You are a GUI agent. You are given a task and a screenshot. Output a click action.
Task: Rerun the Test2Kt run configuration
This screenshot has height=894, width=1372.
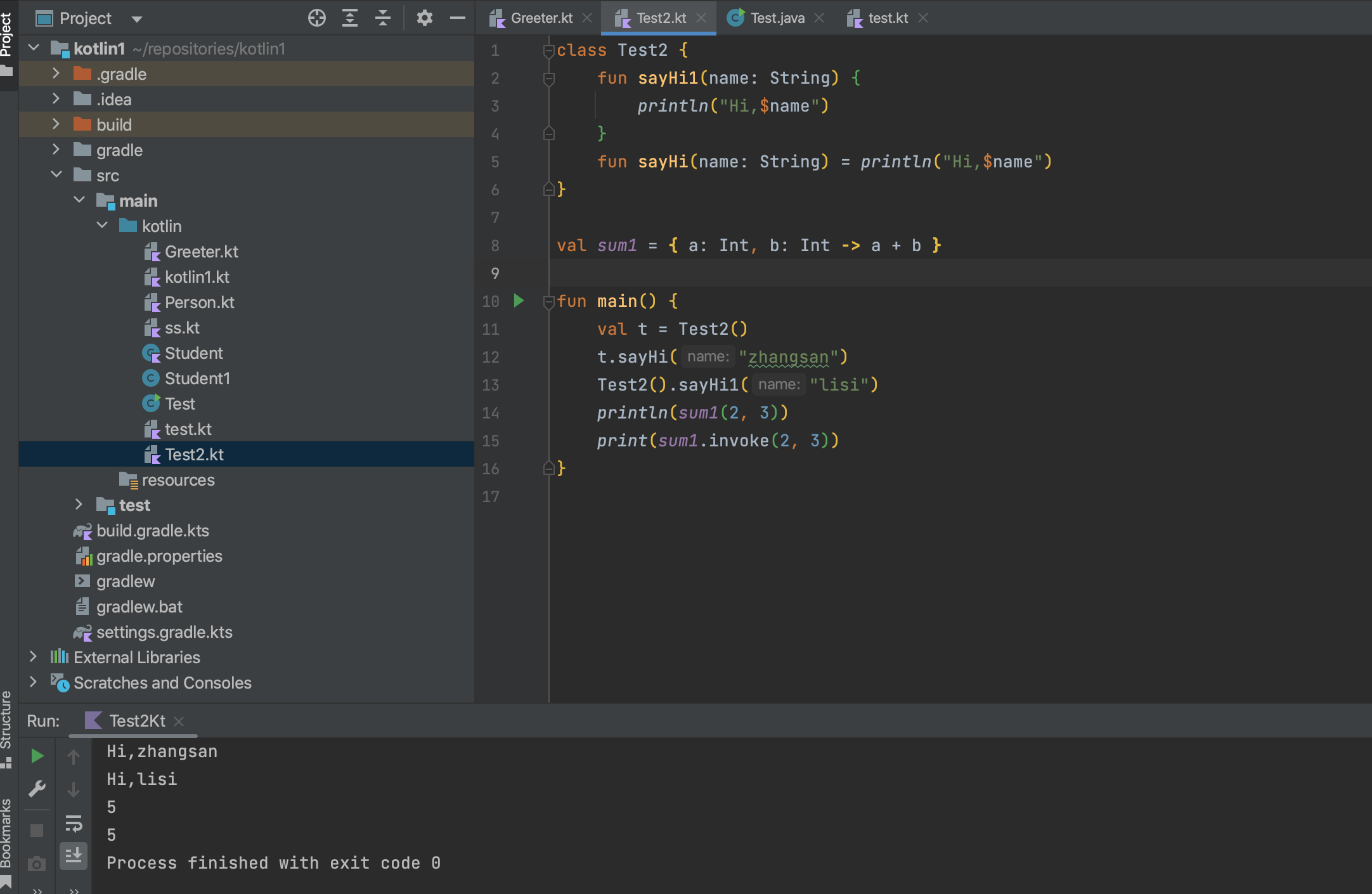tap(37, 755)
